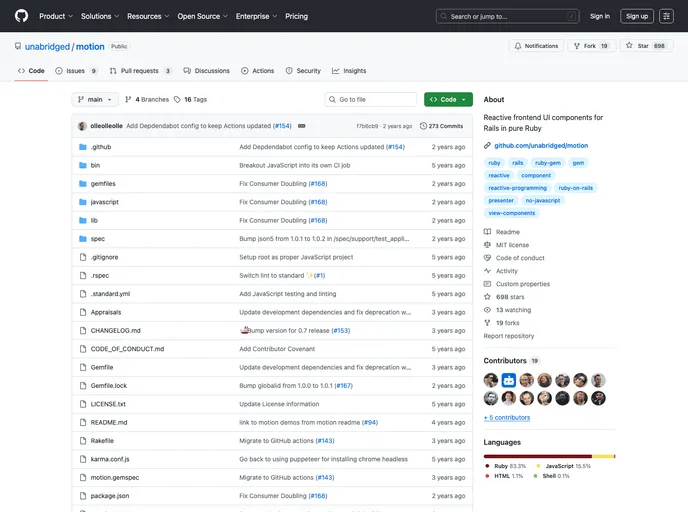Click the view-components topic tag
The height and width of the screenshot is (512, 688).
[512, 213]
